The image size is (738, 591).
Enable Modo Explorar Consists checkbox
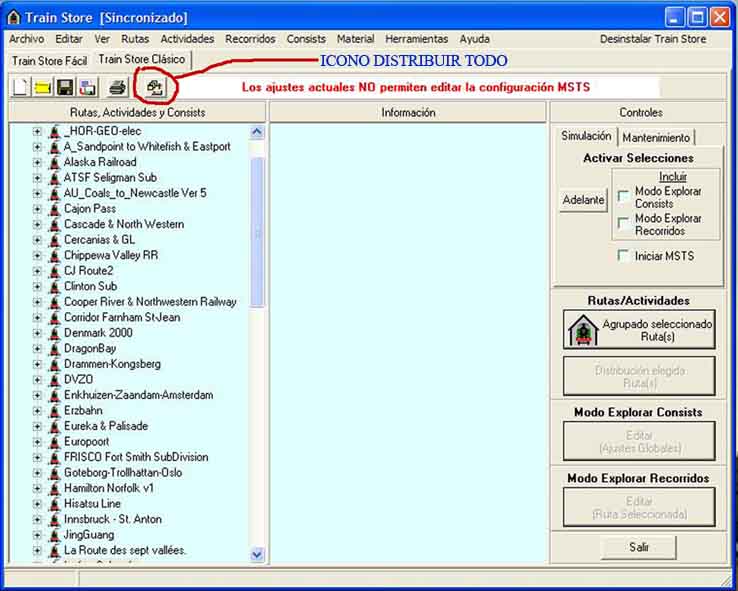click(623, 197)
